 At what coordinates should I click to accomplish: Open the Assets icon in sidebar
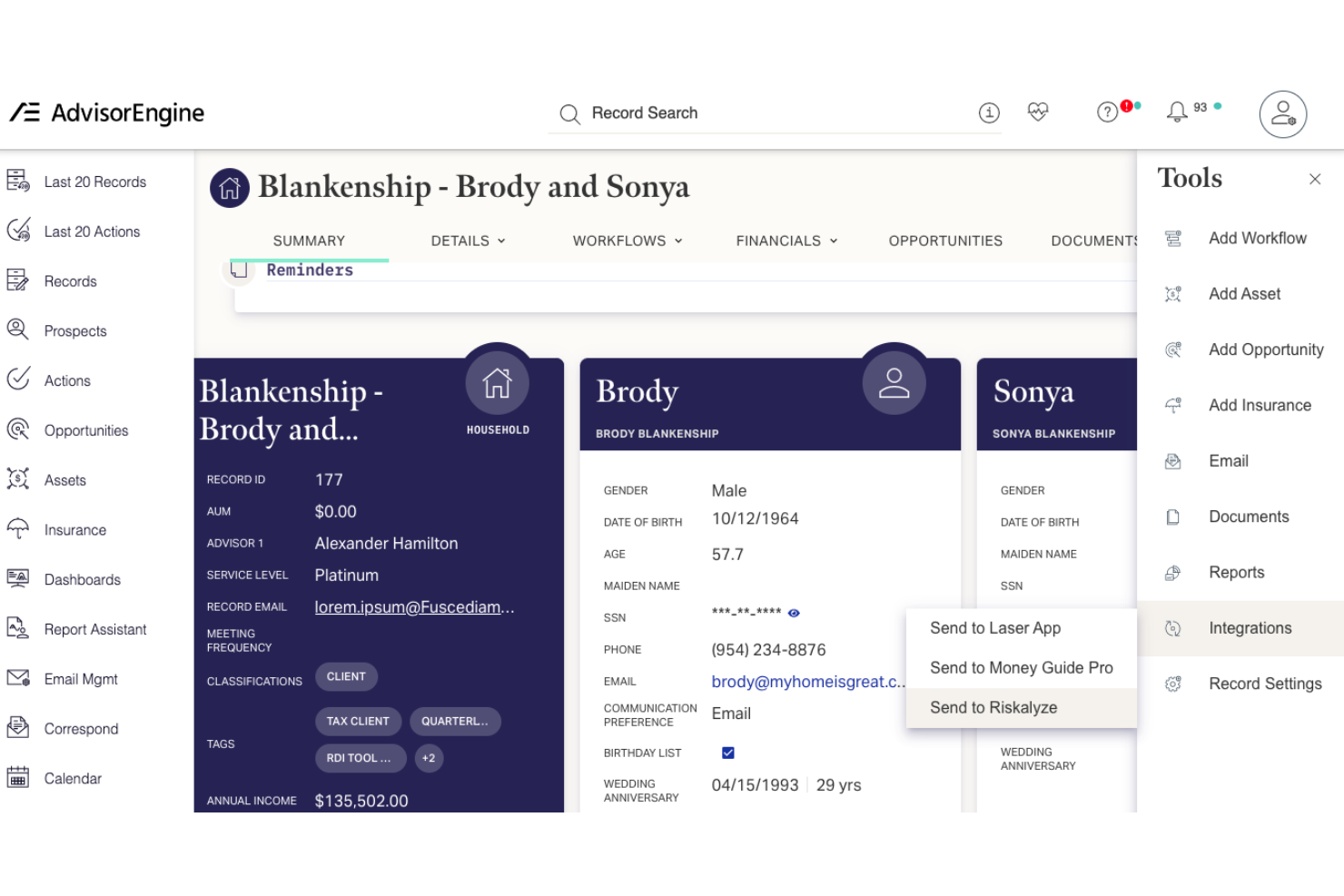click(x=18, y=479)
